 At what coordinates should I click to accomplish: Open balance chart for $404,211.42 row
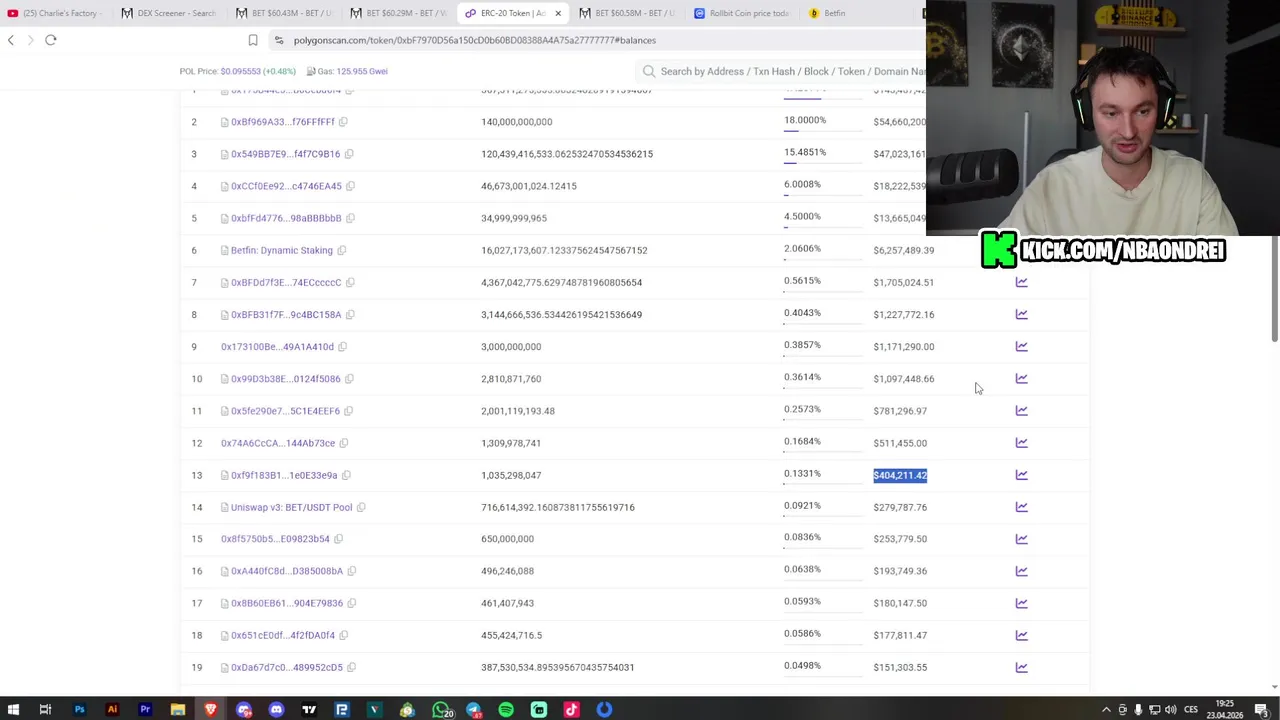1021,475
